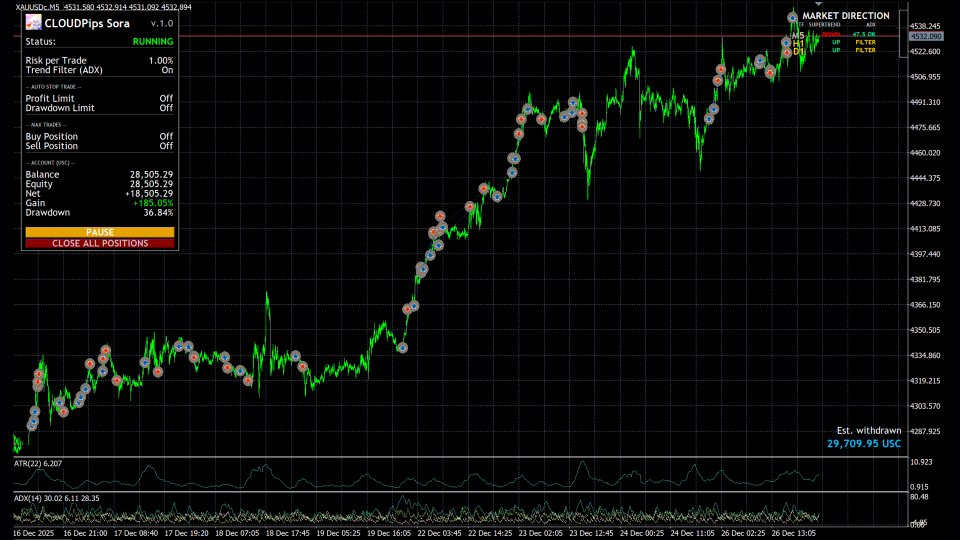Click the ATR(22) 6.207 indicator label

point(38,463)
